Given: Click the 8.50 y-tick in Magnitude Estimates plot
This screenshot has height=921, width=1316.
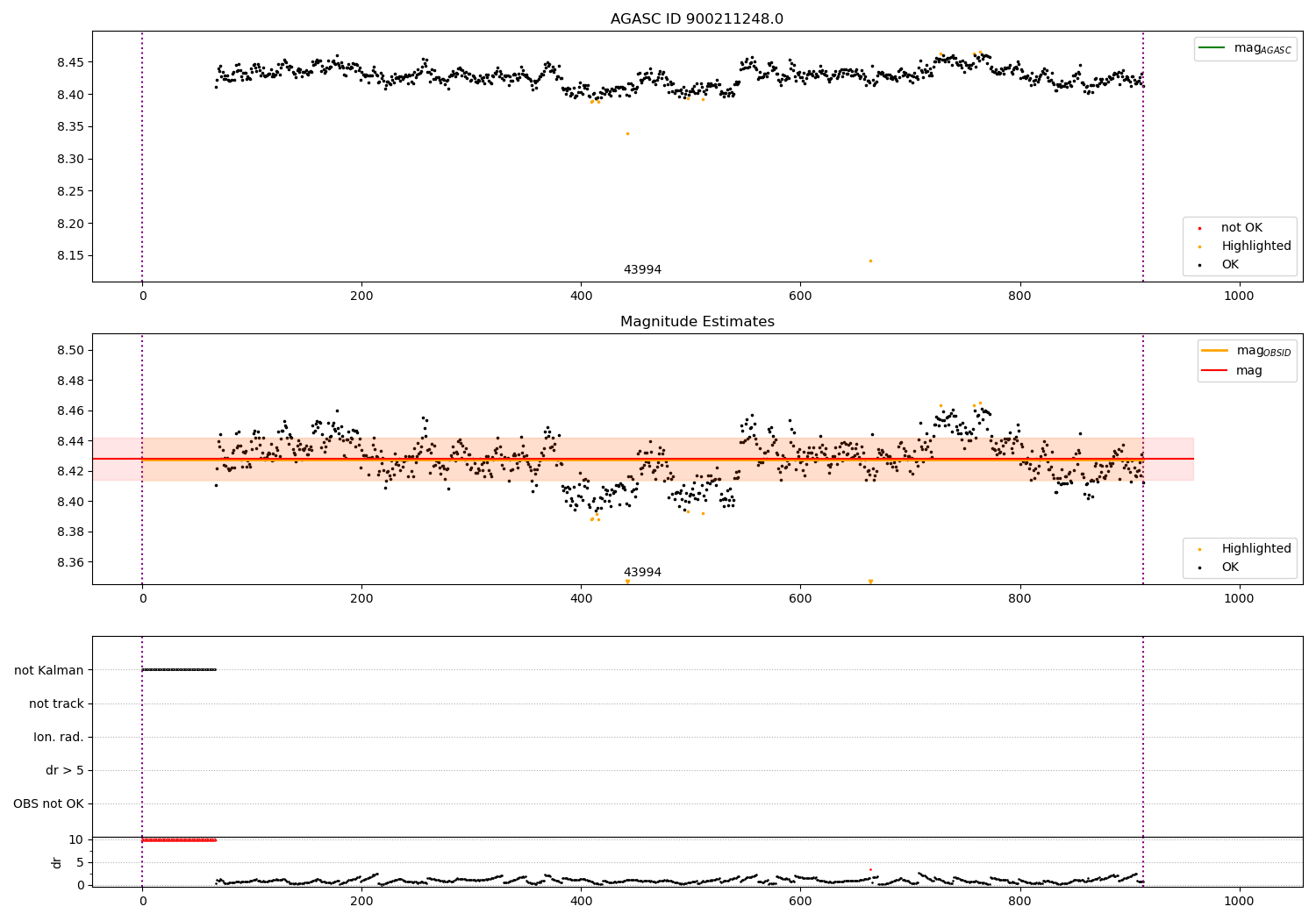Looking at the screenshot, I should pos(70,350).
